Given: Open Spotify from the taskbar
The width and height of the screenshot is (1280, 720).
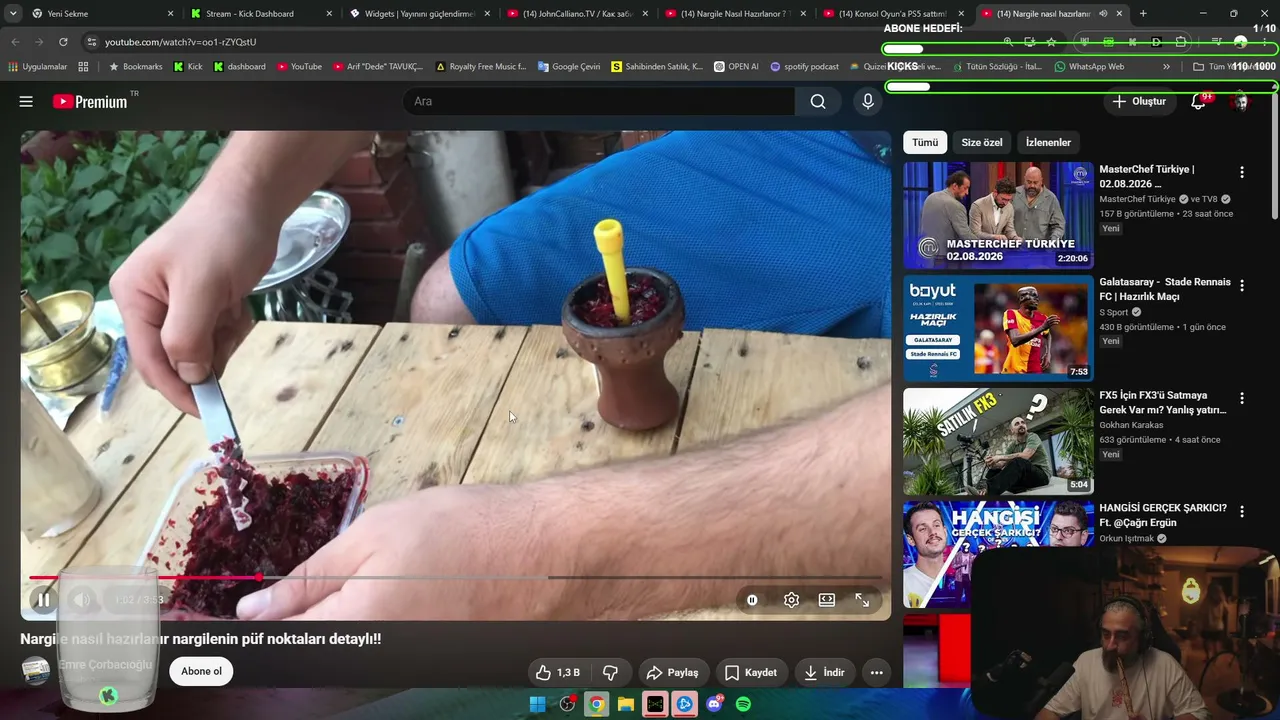Looking at the screenshot, I should click(x=743, y=704).
